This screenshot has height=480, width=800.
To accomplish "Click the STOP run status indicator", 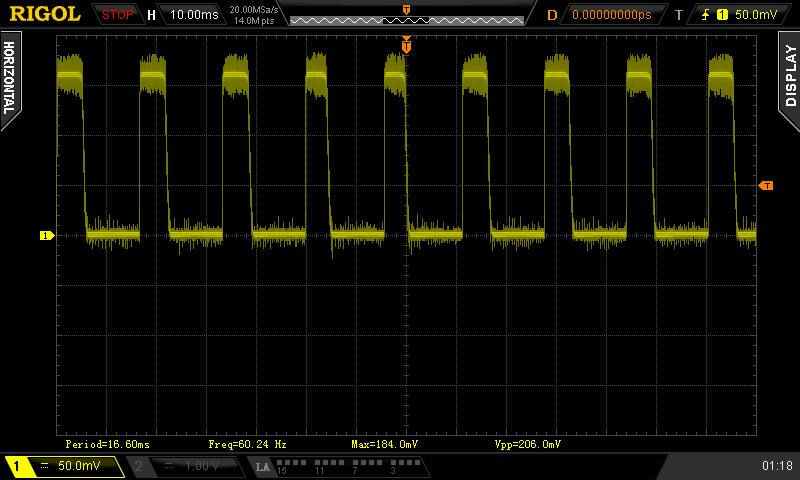I will click(117, 15).
